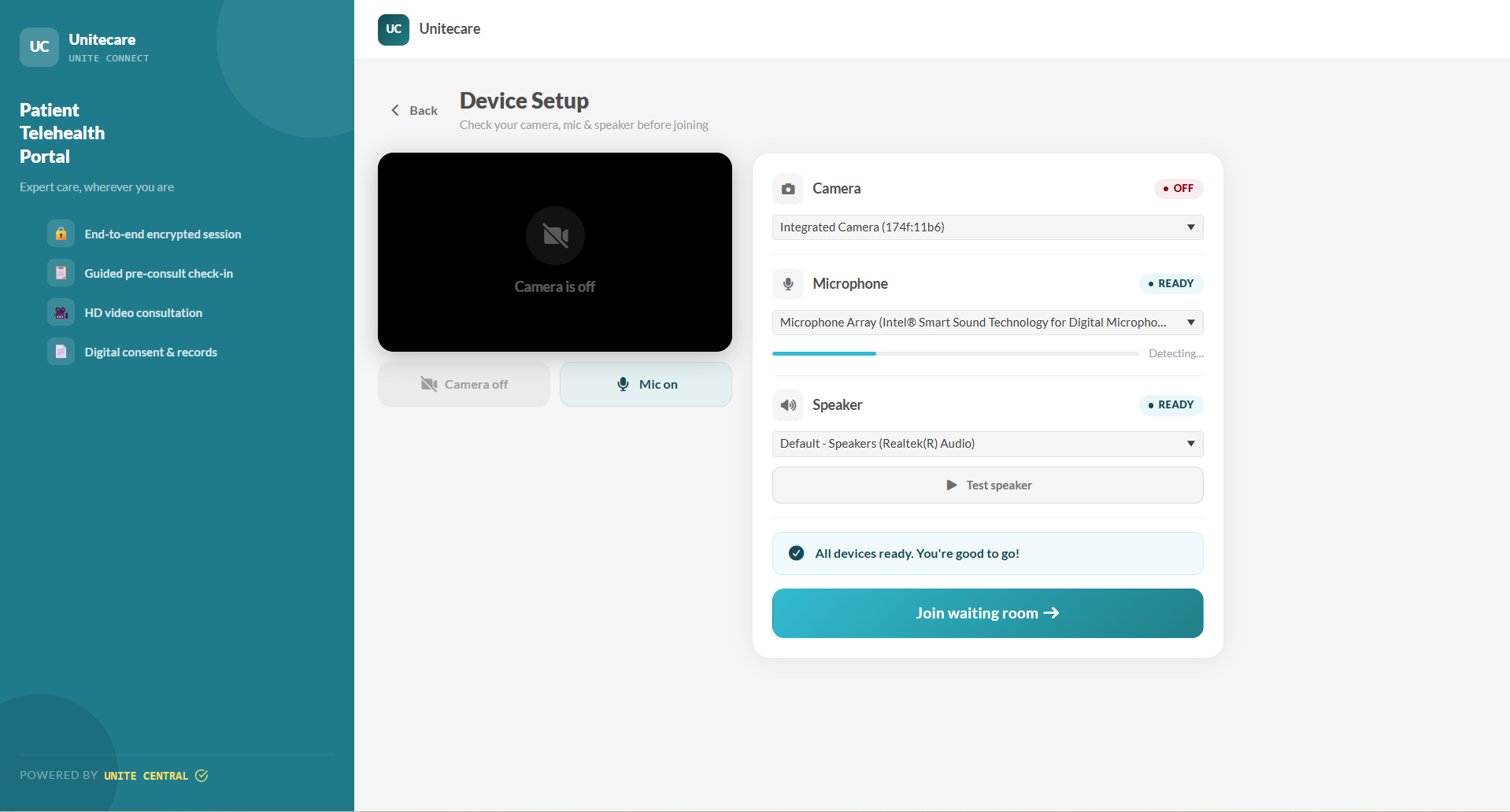Click the camera preview black video area
The image size is (1510, 812).
(x=555, y=252)
